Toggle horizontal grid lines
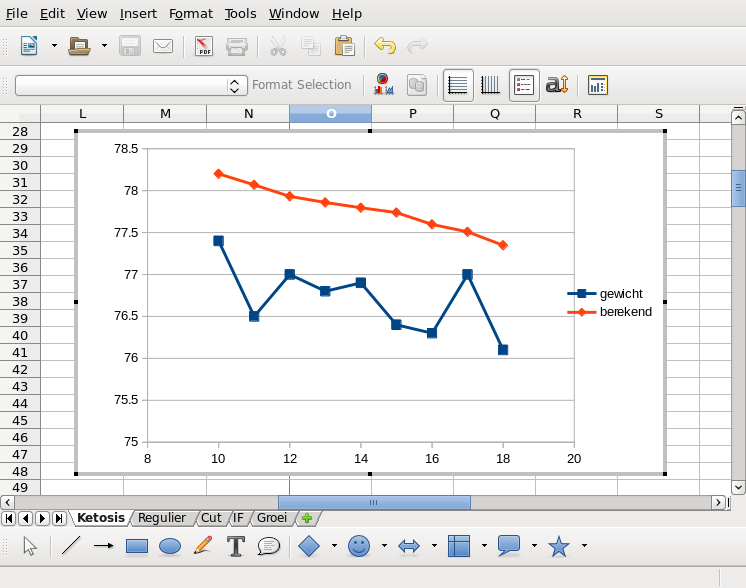 (x=458, y=85)
